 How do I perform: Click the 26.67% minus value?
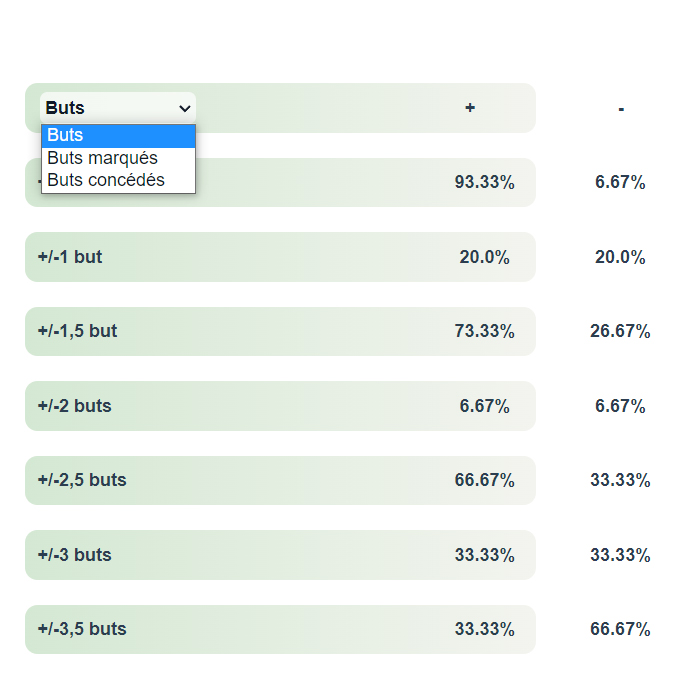click(620, 331)
